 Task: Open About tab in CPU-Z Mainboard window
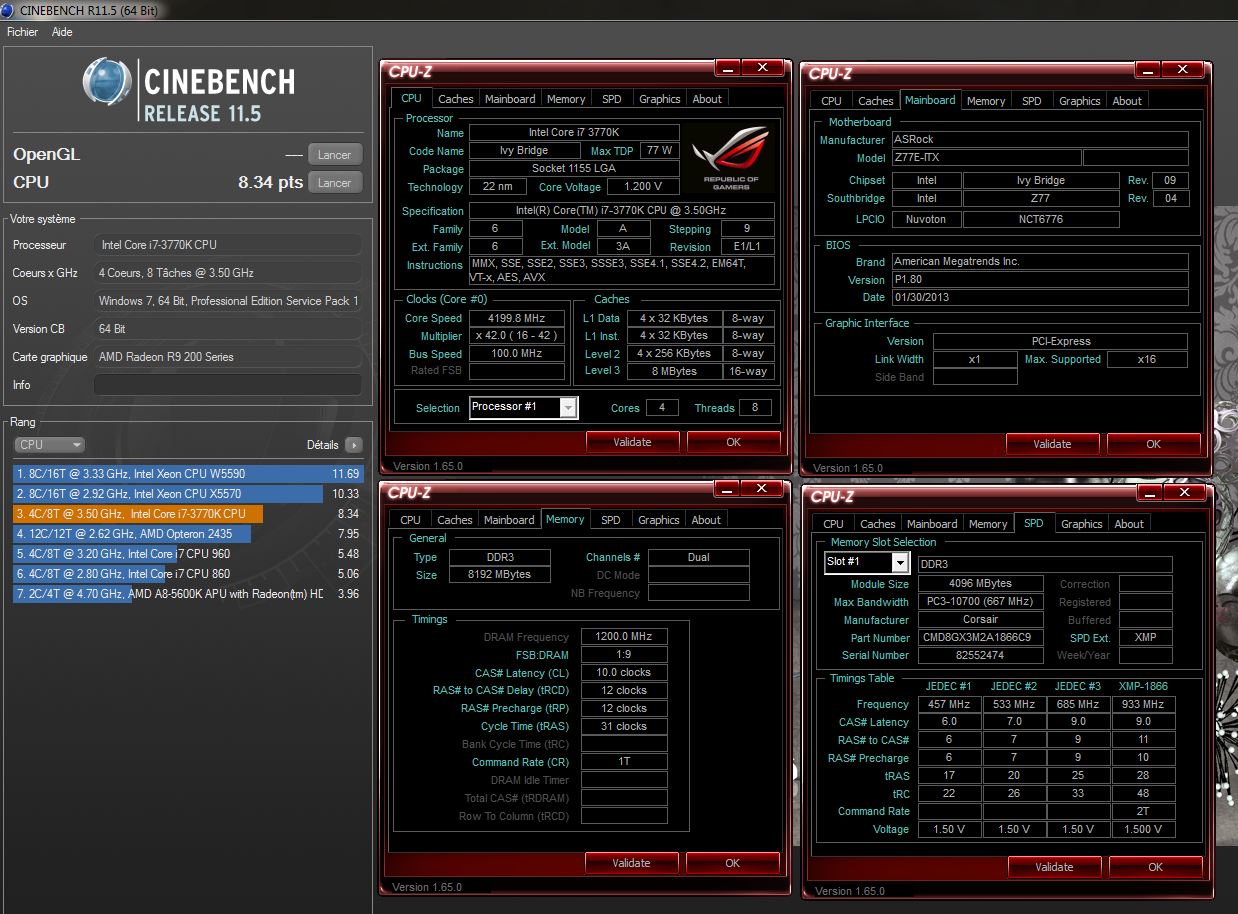tap(1127, 101)
